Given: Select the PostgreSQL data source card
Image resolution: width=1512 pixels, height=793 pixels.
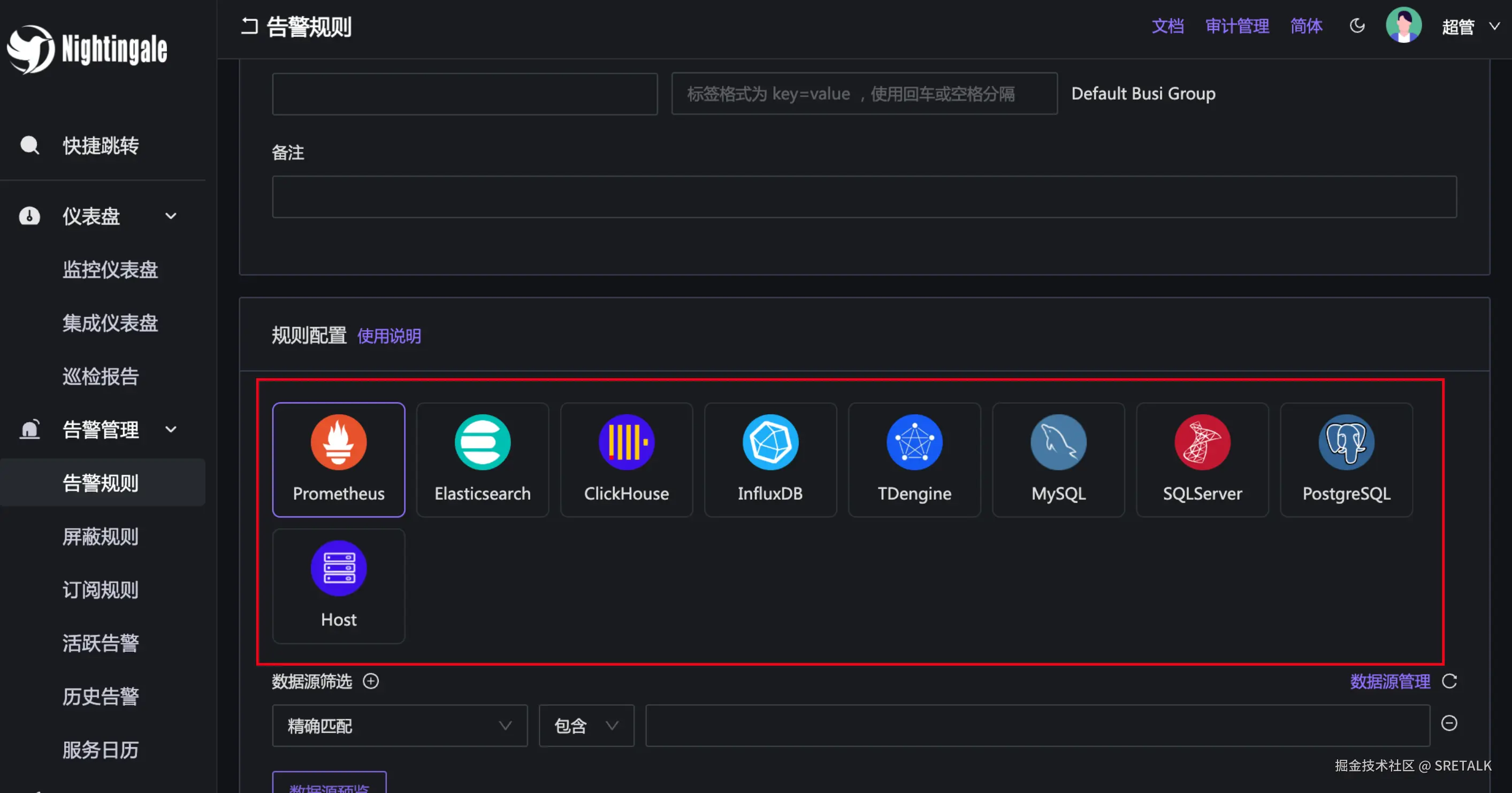Looking at the screenshot, I should 1347,460.
